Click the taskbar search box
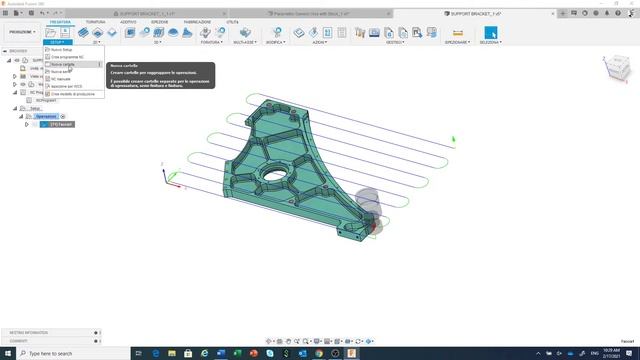 coord(73,353)
